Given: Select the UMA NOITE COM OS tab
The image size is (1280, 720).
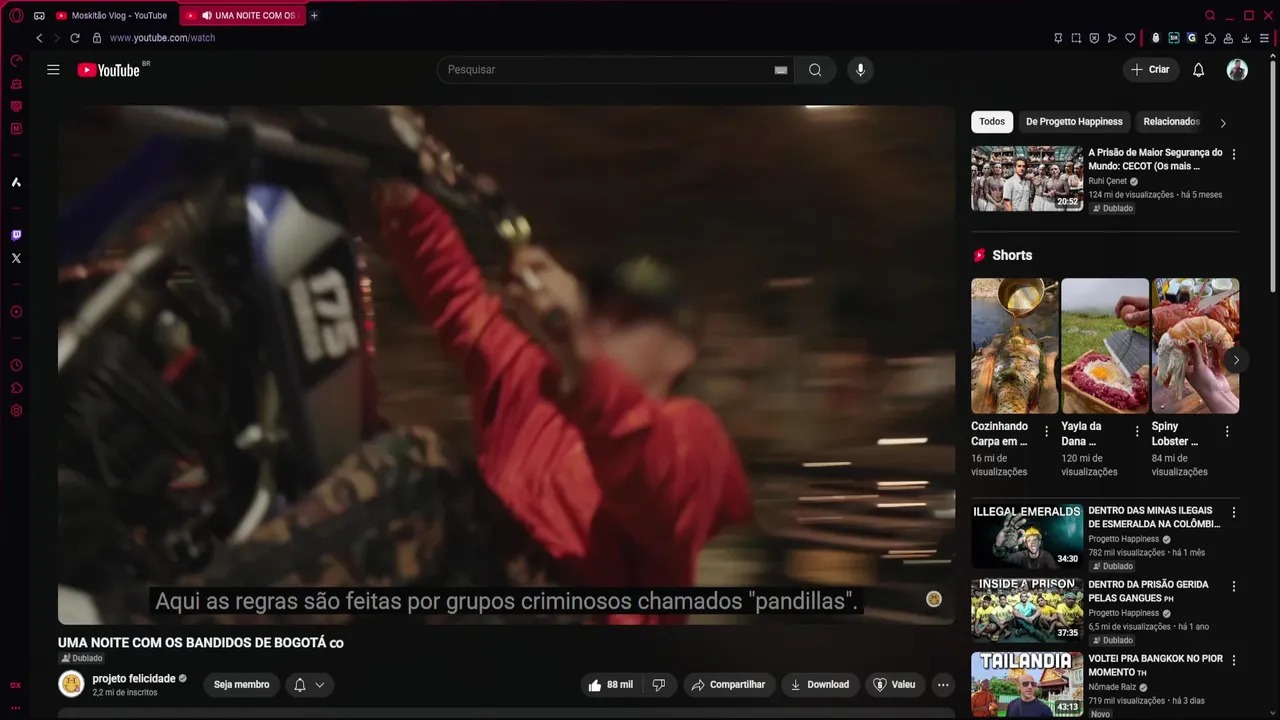Looking at the screenshot, I should point(243,16).
